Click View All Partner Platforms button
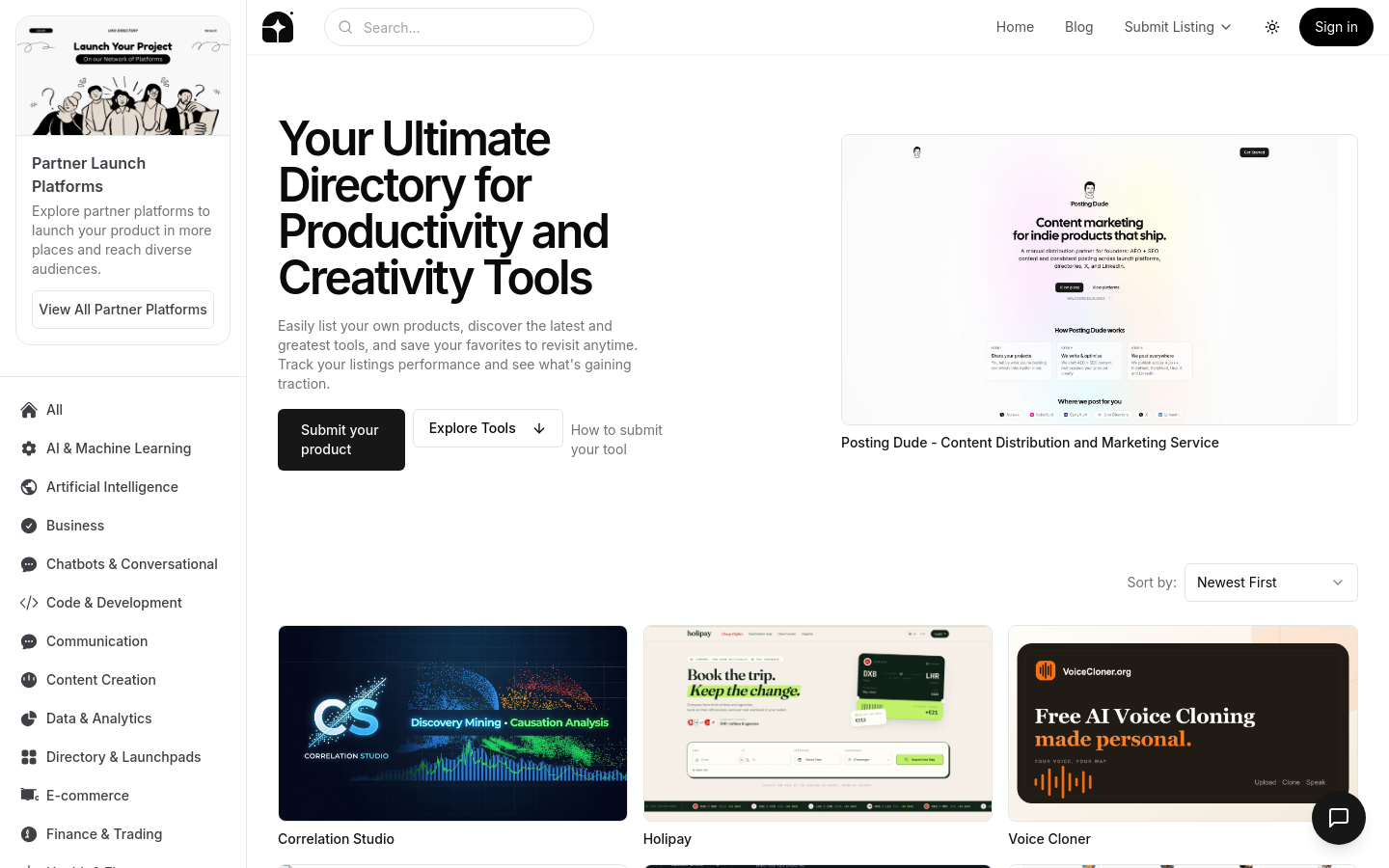The image size is (1389, 868). pos(123,310)
